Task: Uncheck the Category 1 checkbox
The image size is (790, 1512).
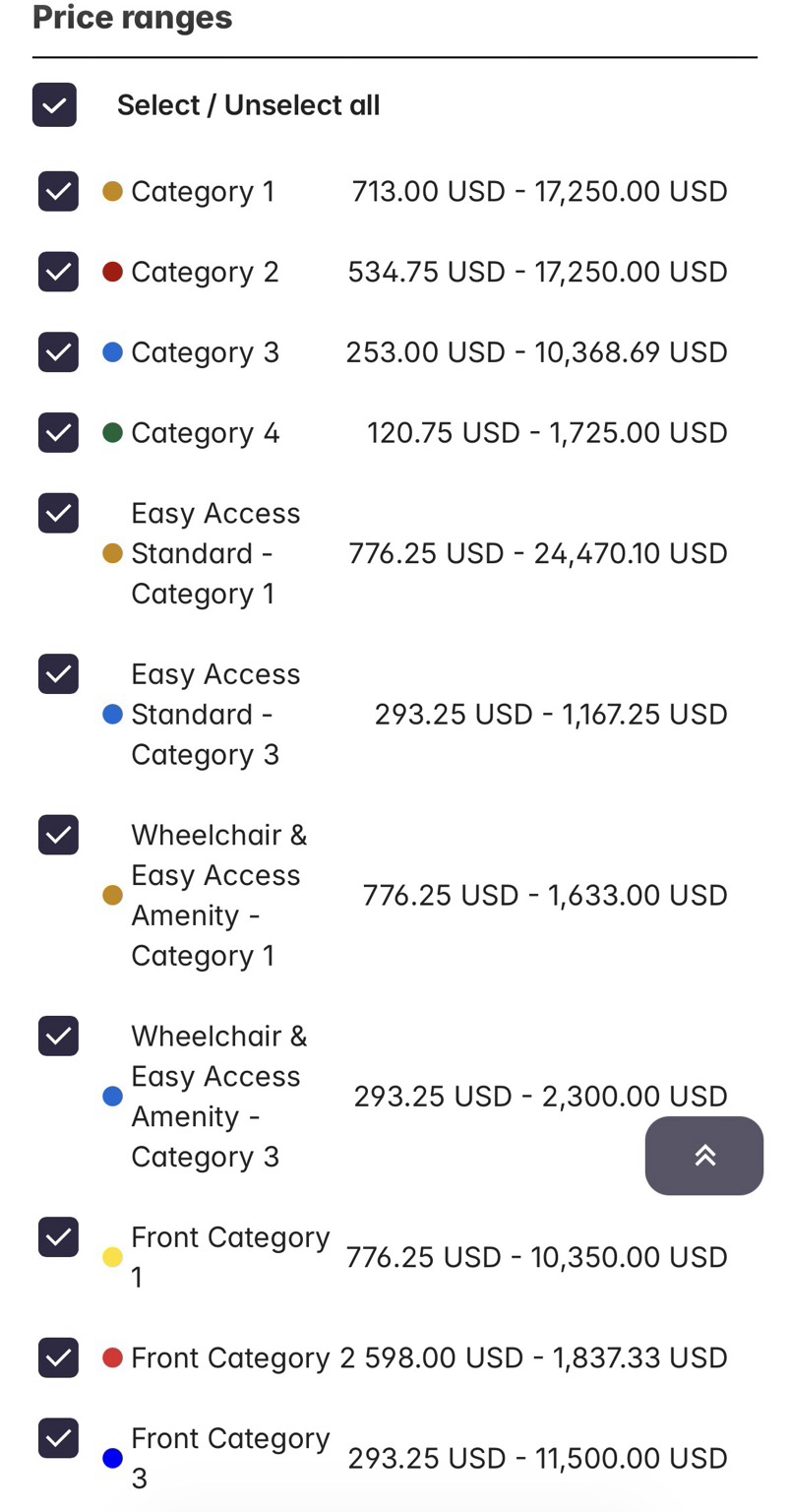Action: tap(58, 191)
